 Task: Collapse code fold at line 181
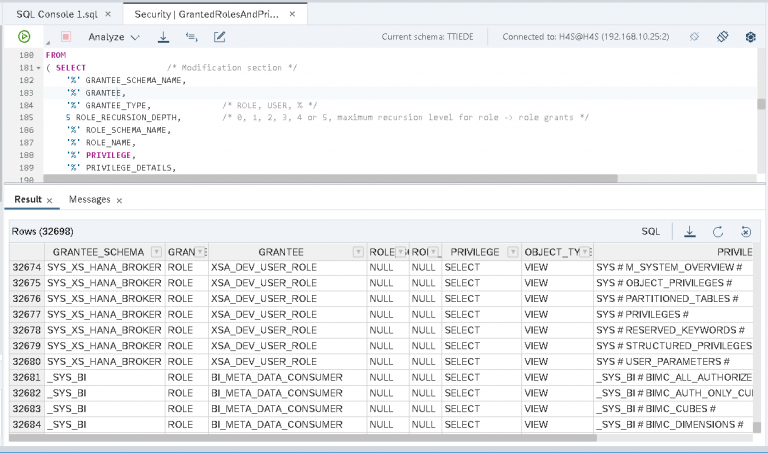38,67
